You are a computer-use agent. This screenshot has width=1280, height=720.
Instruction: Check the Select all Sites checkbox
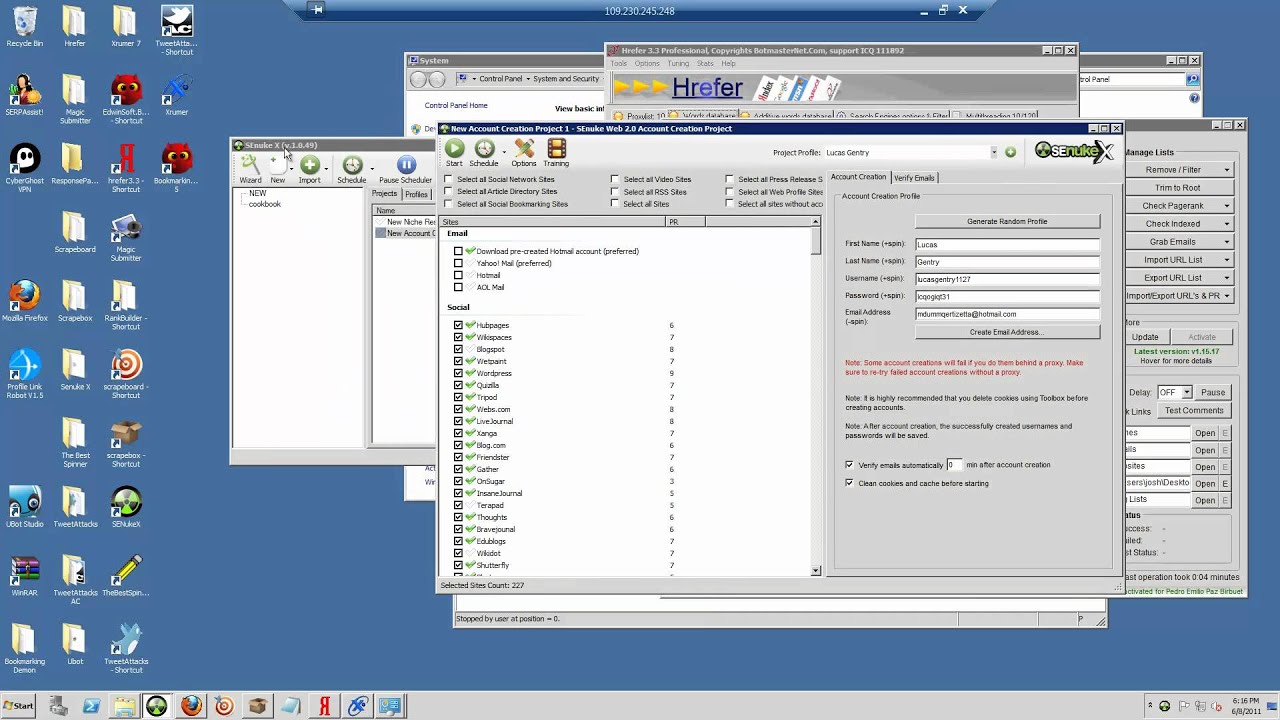pyautogui.click(x=615, y=204)
